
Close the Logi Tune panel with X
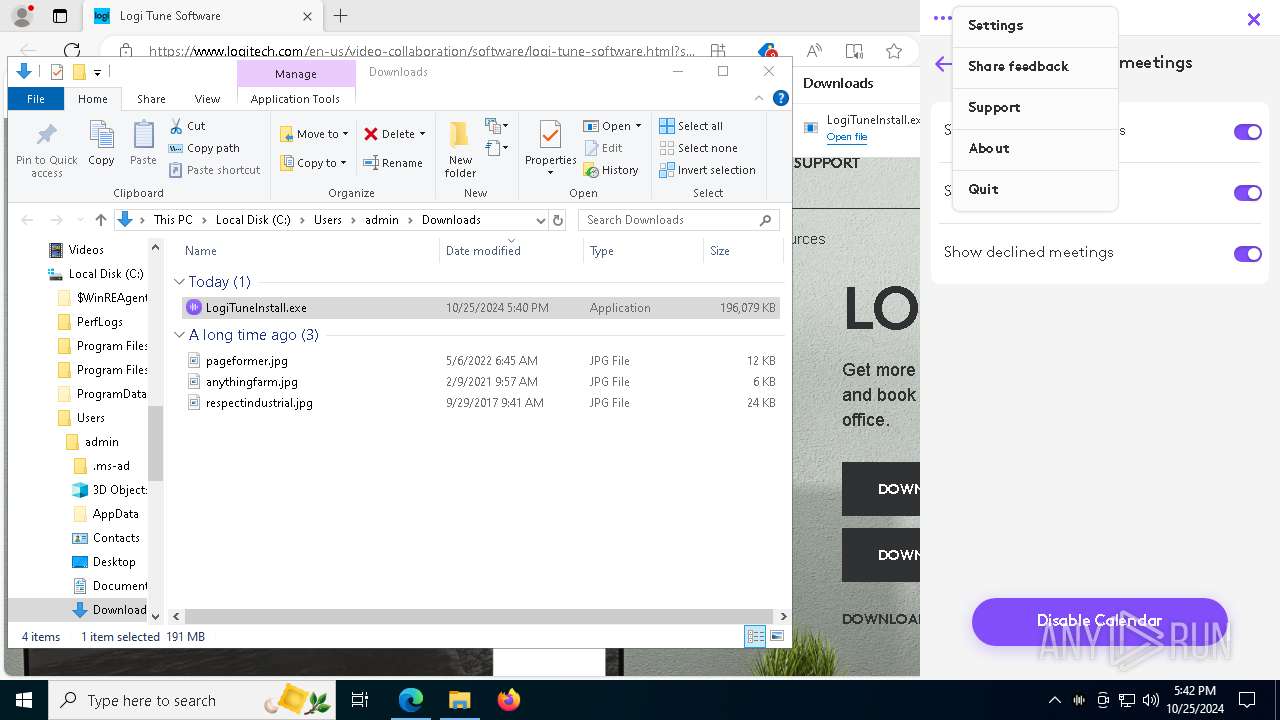[x=1253, y=19]
